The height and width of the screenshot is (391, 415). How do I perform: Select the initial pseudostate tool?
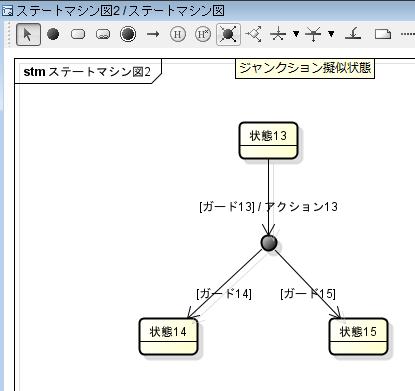point(53,34)
